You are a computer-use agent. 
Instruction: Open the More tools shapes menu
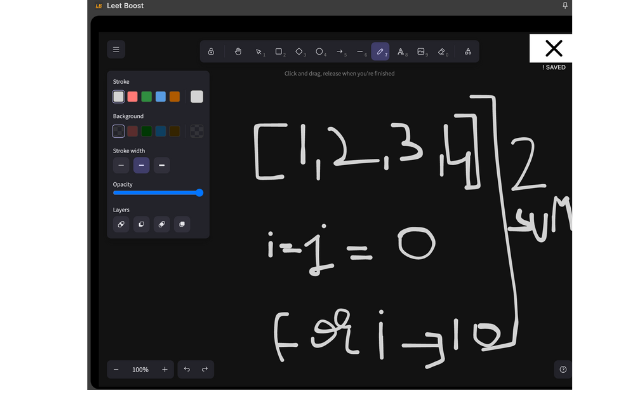coord(468,52)
